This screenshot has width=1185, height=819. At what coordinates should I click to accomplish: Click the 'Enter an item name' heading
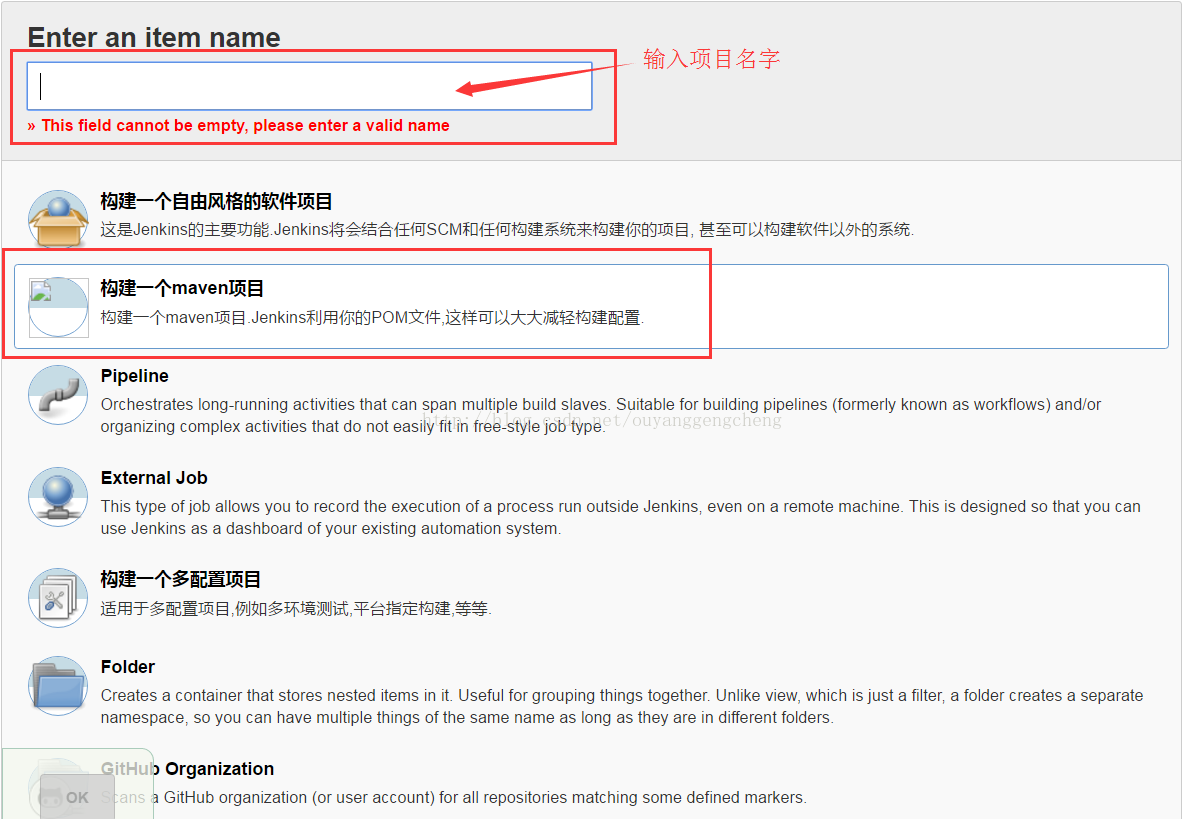click(x=154, y=37)
